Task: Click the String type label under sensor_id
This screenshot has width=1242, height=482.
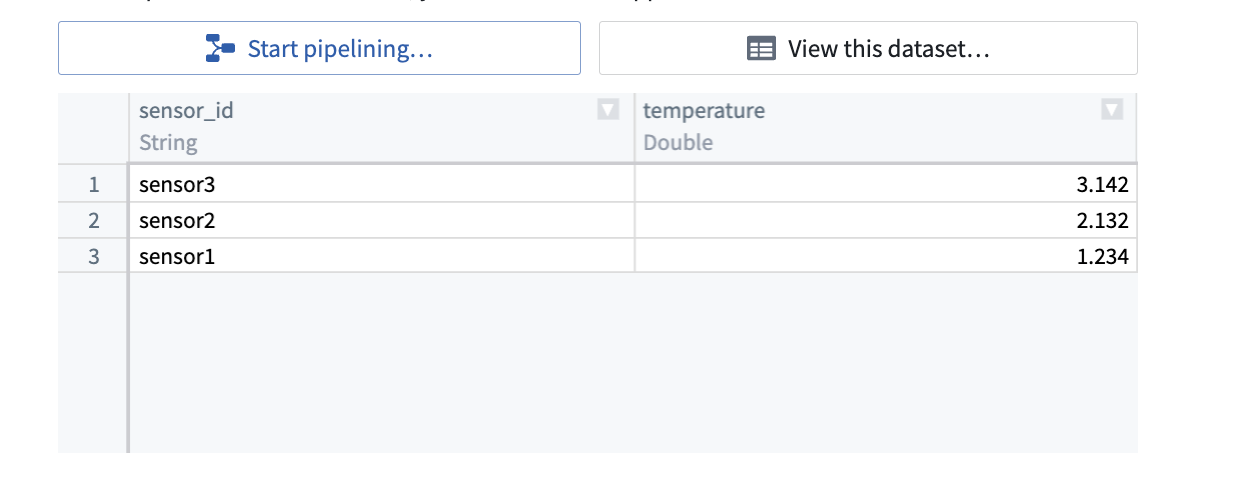Action: (x=168, y=143)
